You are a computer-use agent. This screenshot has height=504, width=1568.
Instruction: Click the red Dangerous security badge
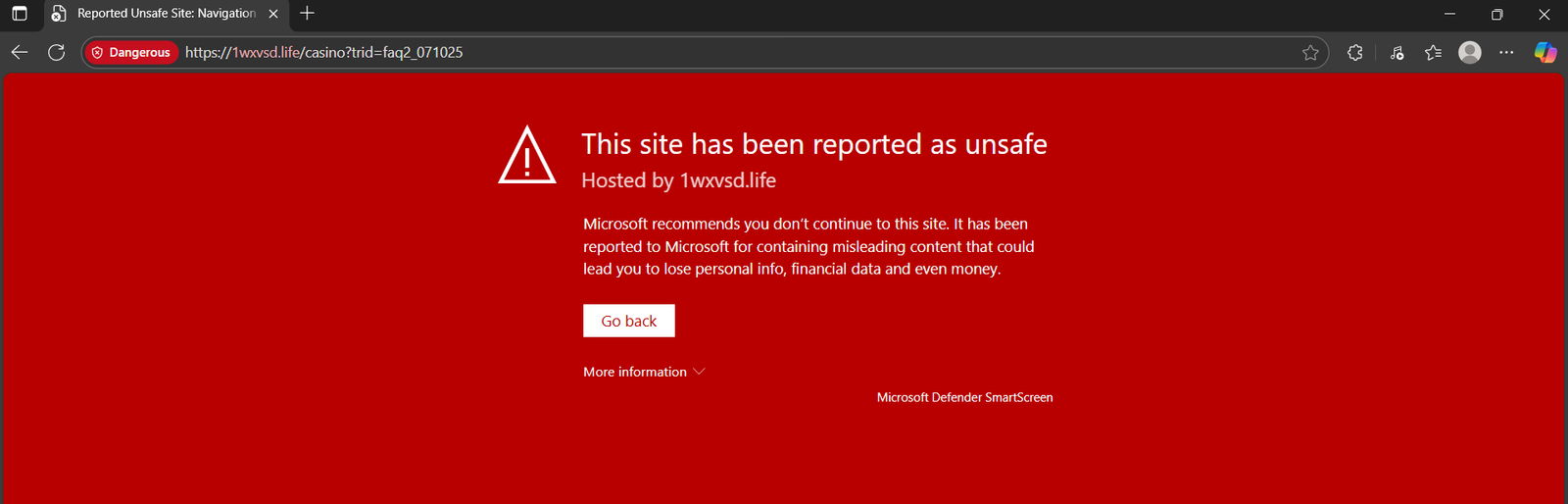[x=131, y=53]
